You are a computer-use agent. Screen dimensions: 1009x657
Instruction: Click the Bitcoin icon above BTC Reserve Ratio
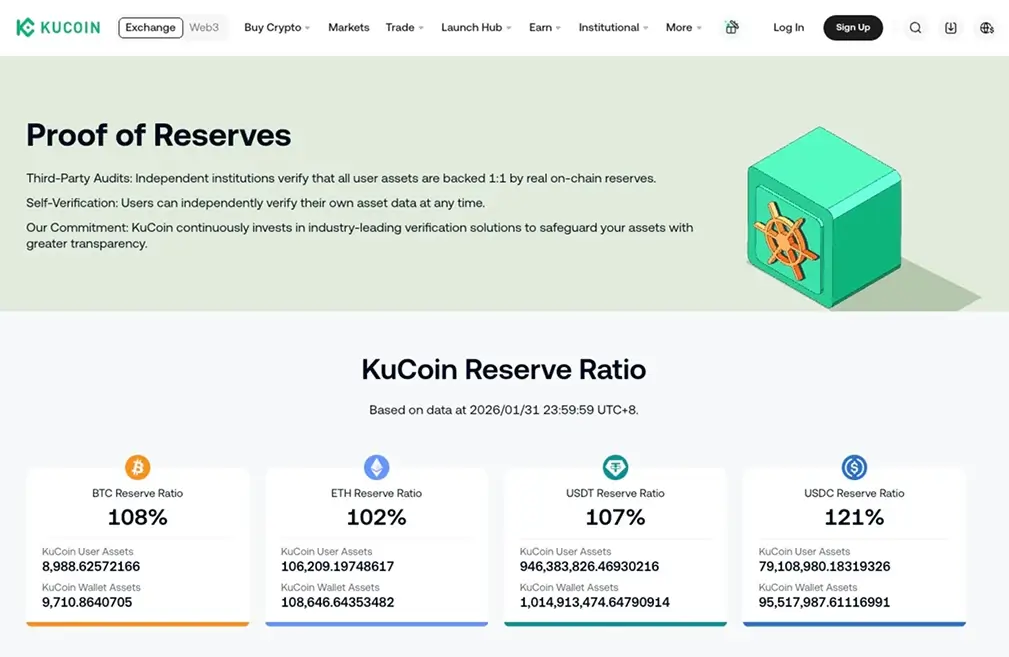coord(137,466)
